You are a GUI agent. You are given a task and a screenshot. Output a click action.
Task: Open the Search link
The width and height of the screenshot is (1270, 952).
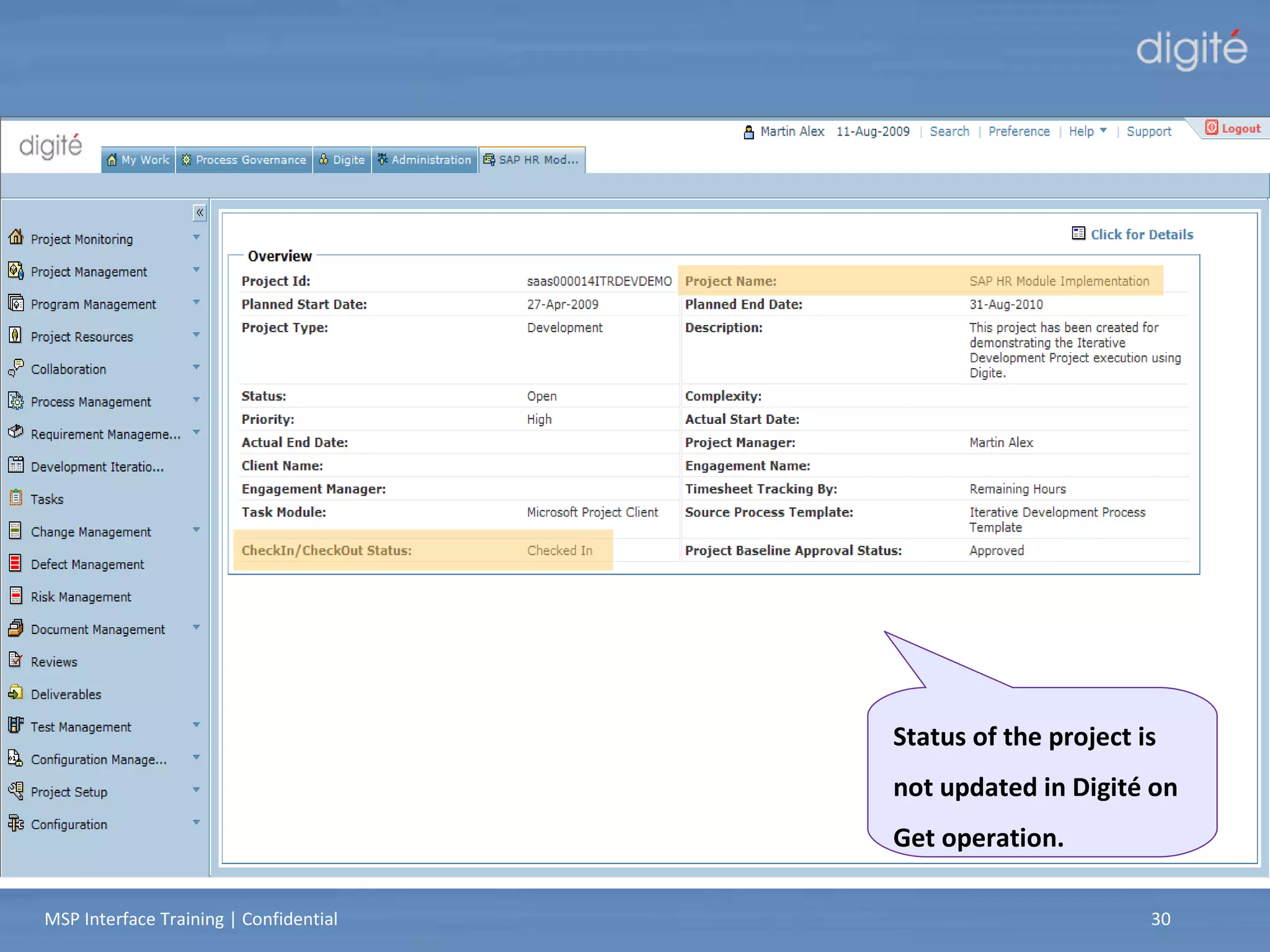pyautogui.click(x=949, y=131)
